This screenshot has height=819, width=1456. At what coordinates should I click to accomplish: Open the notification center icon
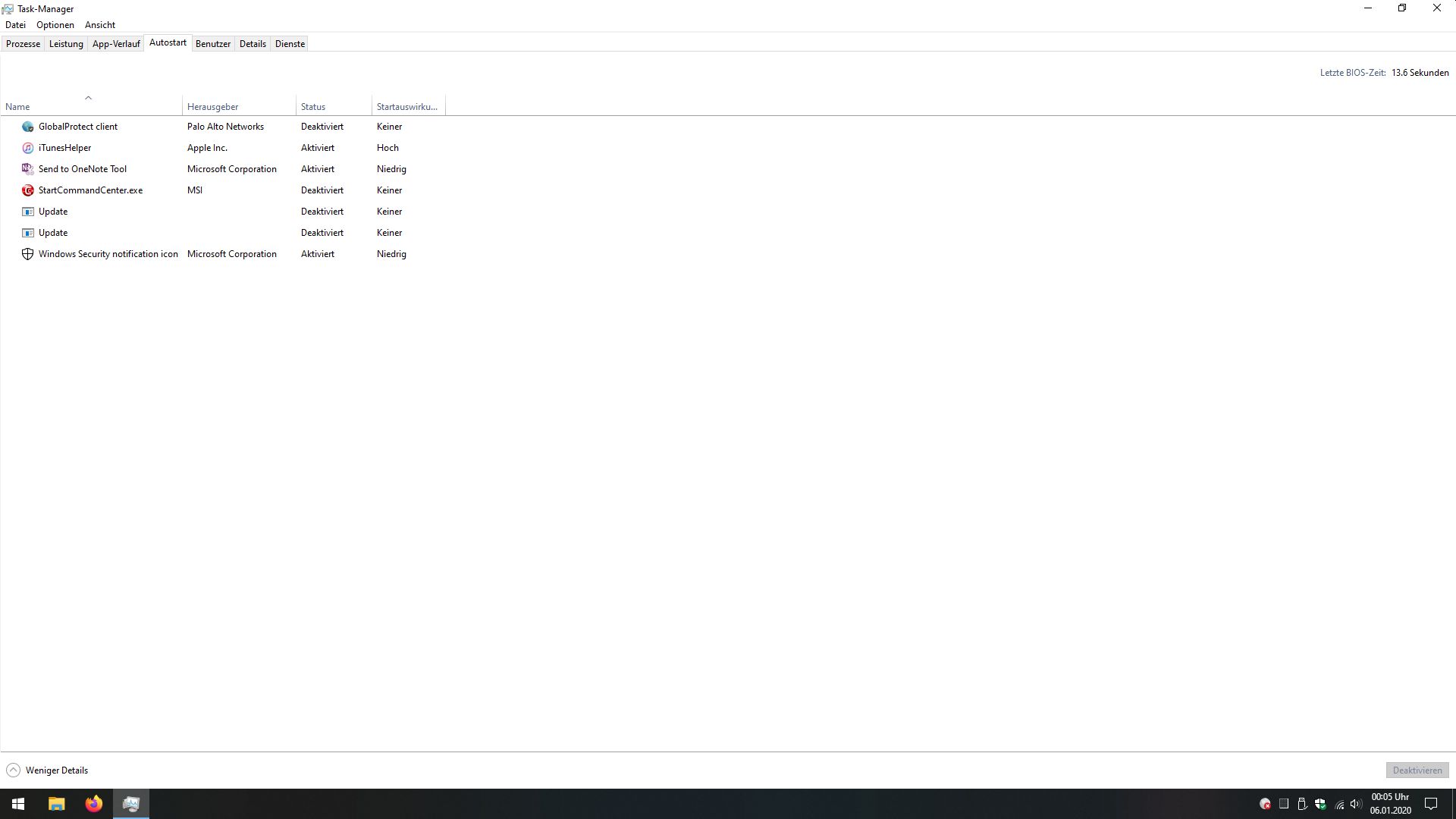click(x=1431, y=804)
